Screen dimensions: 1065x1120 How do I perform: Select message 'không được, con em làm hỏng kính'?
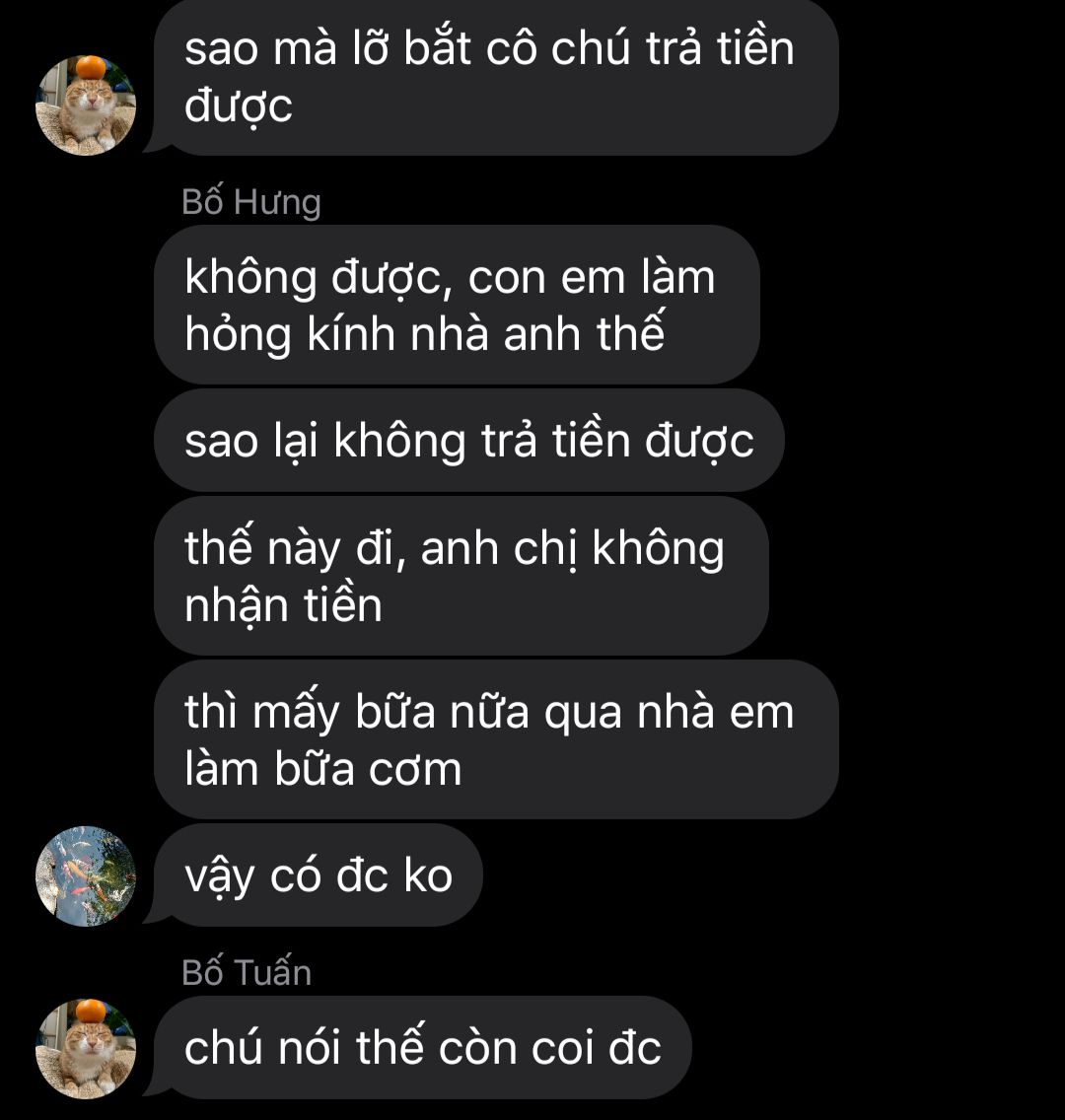pos(458,305)
